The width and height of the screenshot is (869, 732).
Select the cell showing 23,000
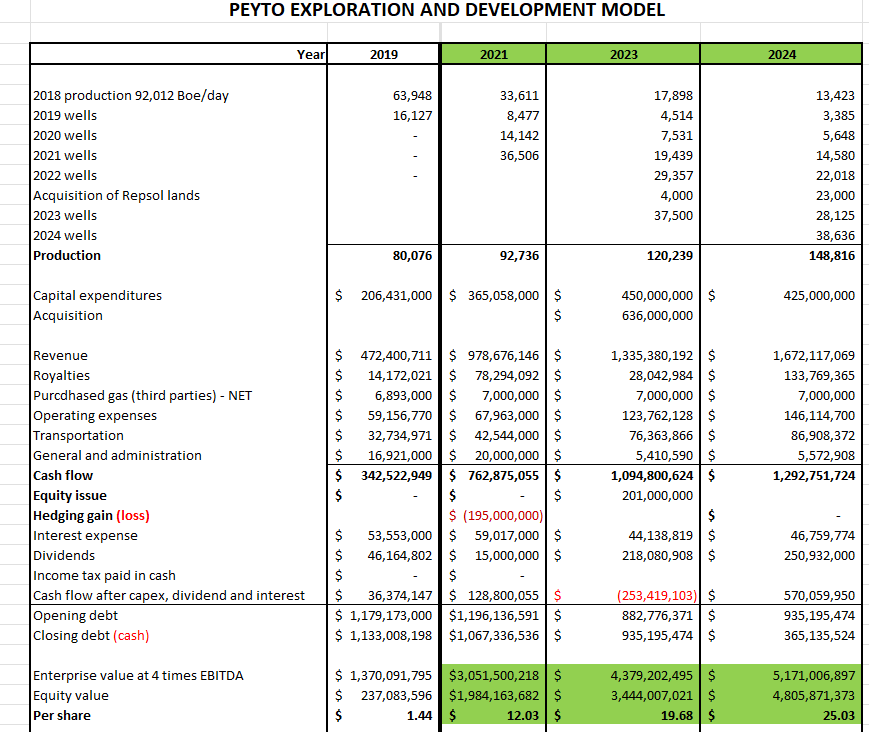click(x=835, y=195)
